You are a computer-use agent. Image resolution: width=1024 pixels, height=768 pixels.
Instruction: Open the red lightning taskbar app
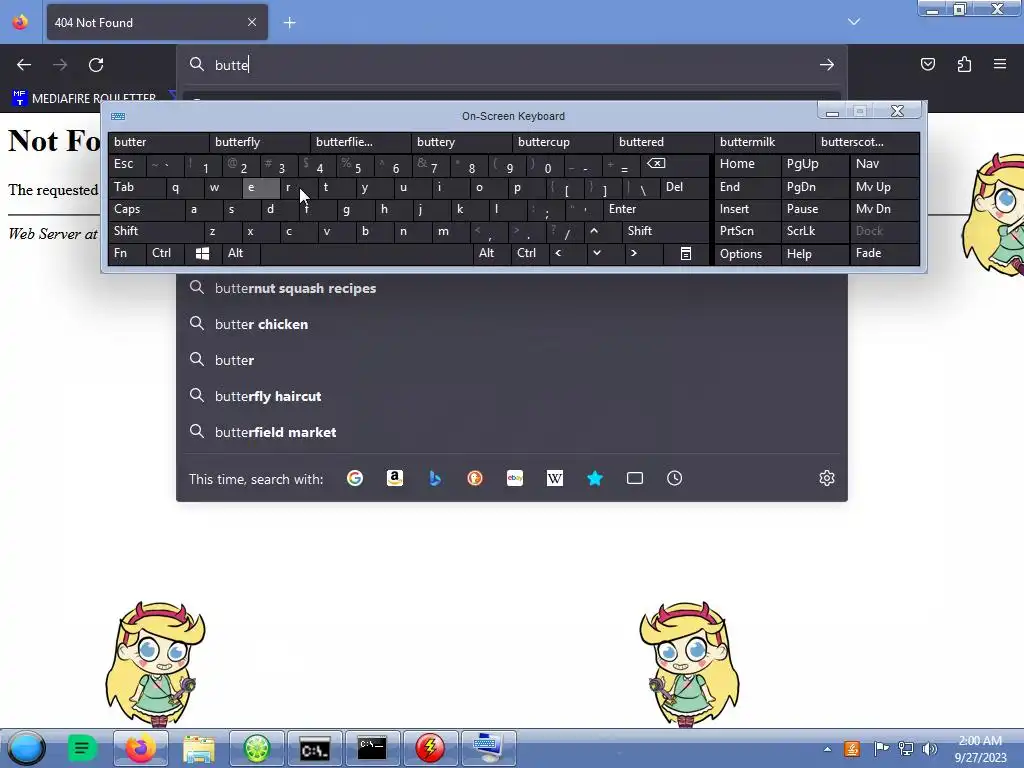point(430,748)
